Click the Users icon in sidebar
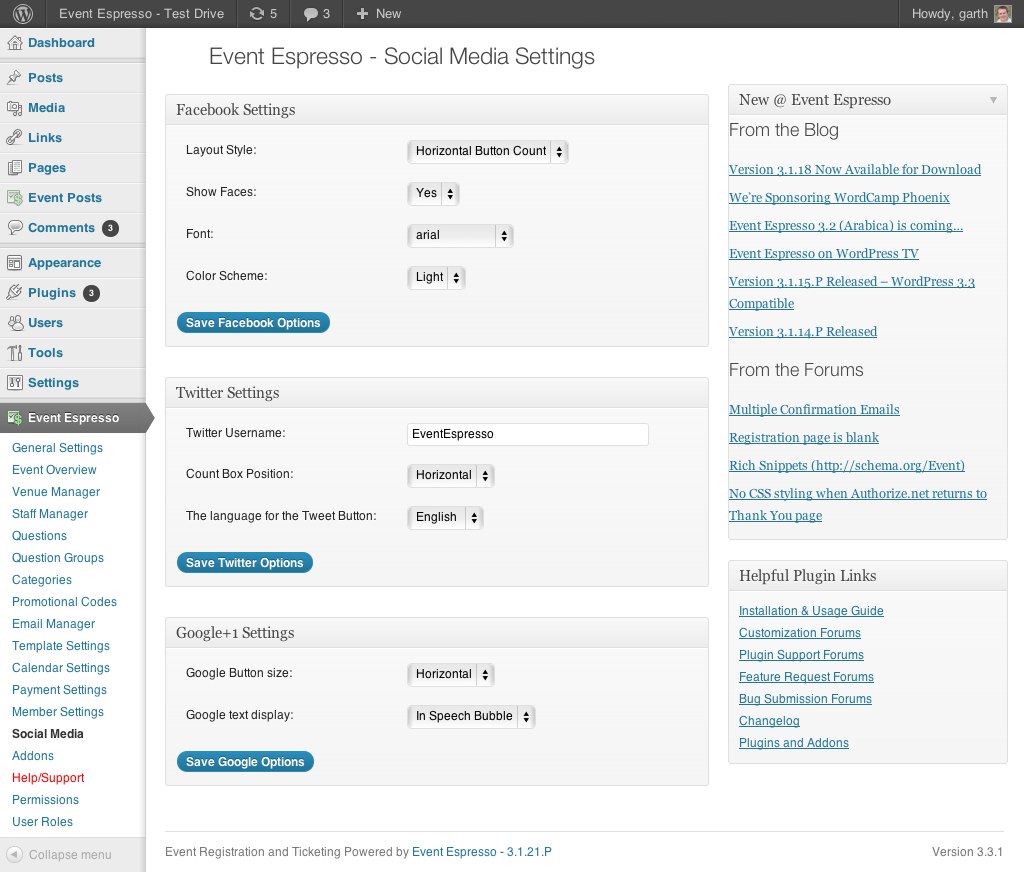 (14, 323)
